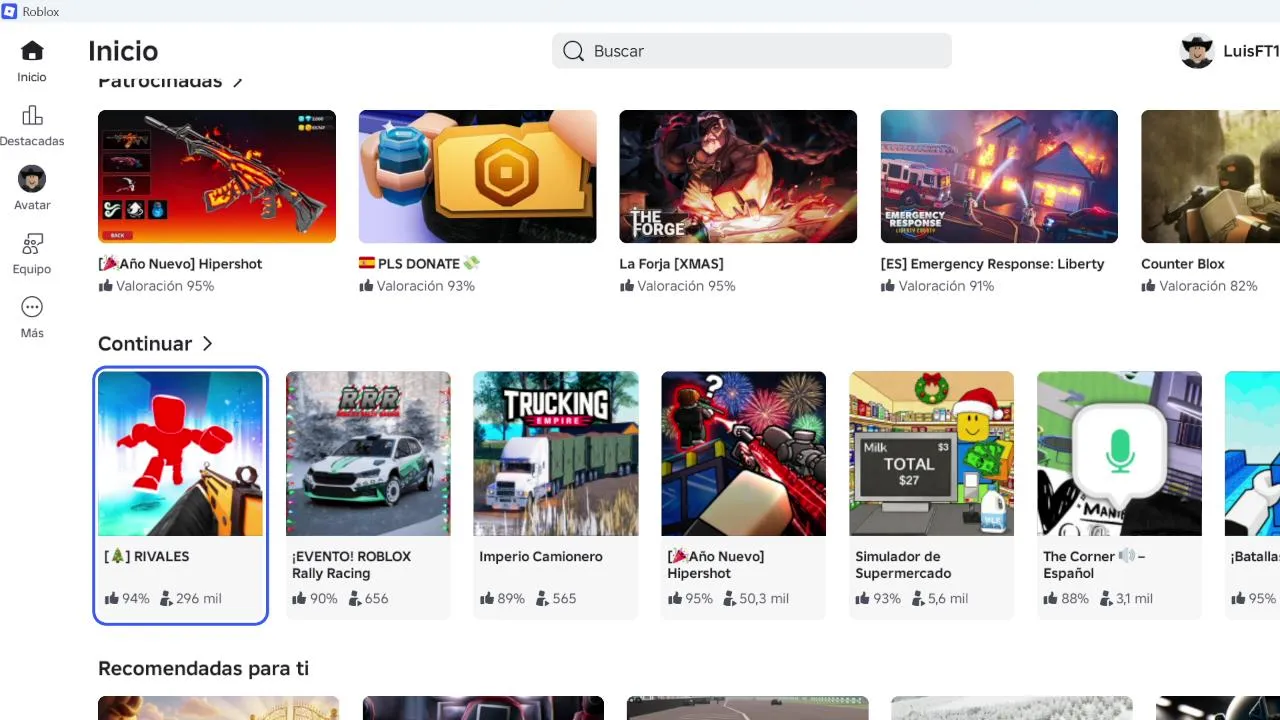This screenshot has width=1280, height=720.
Task: Click the magnifier icon in search bar
Action: 573,51
